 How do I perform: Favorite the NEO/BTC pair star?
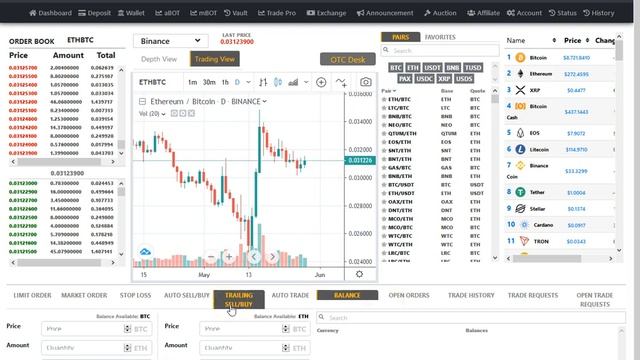pyautogui.click(x=384, y=125)
